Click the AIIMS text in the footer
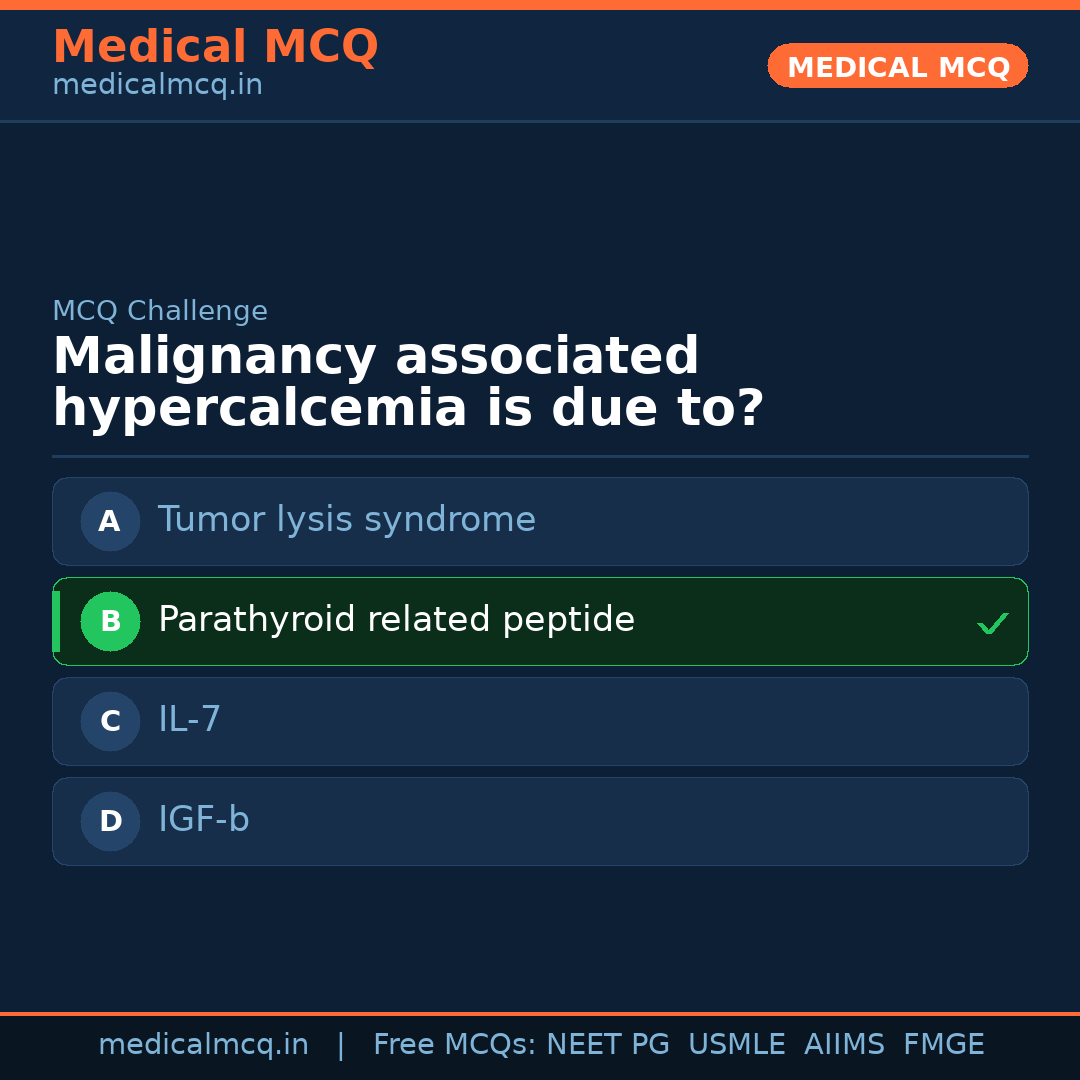The width and height of the screenshot is (1080, 1080). coord(844,1045)
